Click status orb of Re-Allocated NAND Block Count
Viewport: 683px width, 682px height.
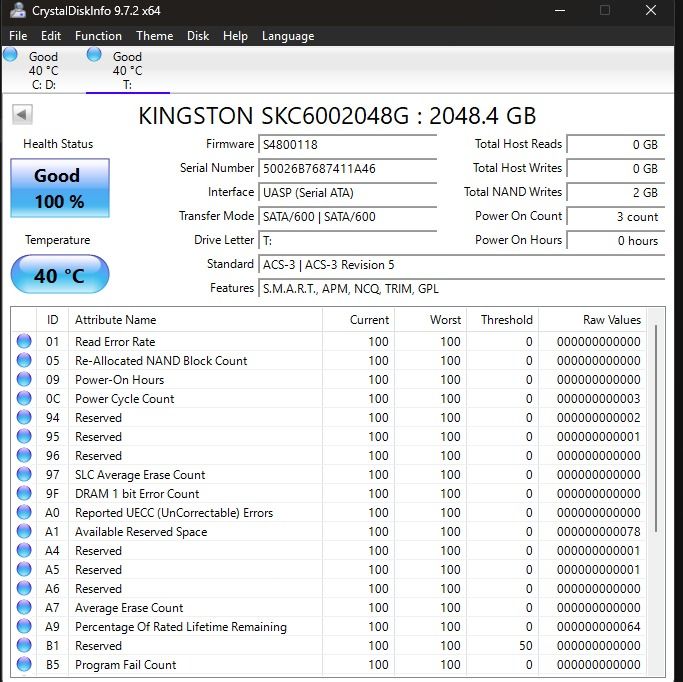pos(24,360)
